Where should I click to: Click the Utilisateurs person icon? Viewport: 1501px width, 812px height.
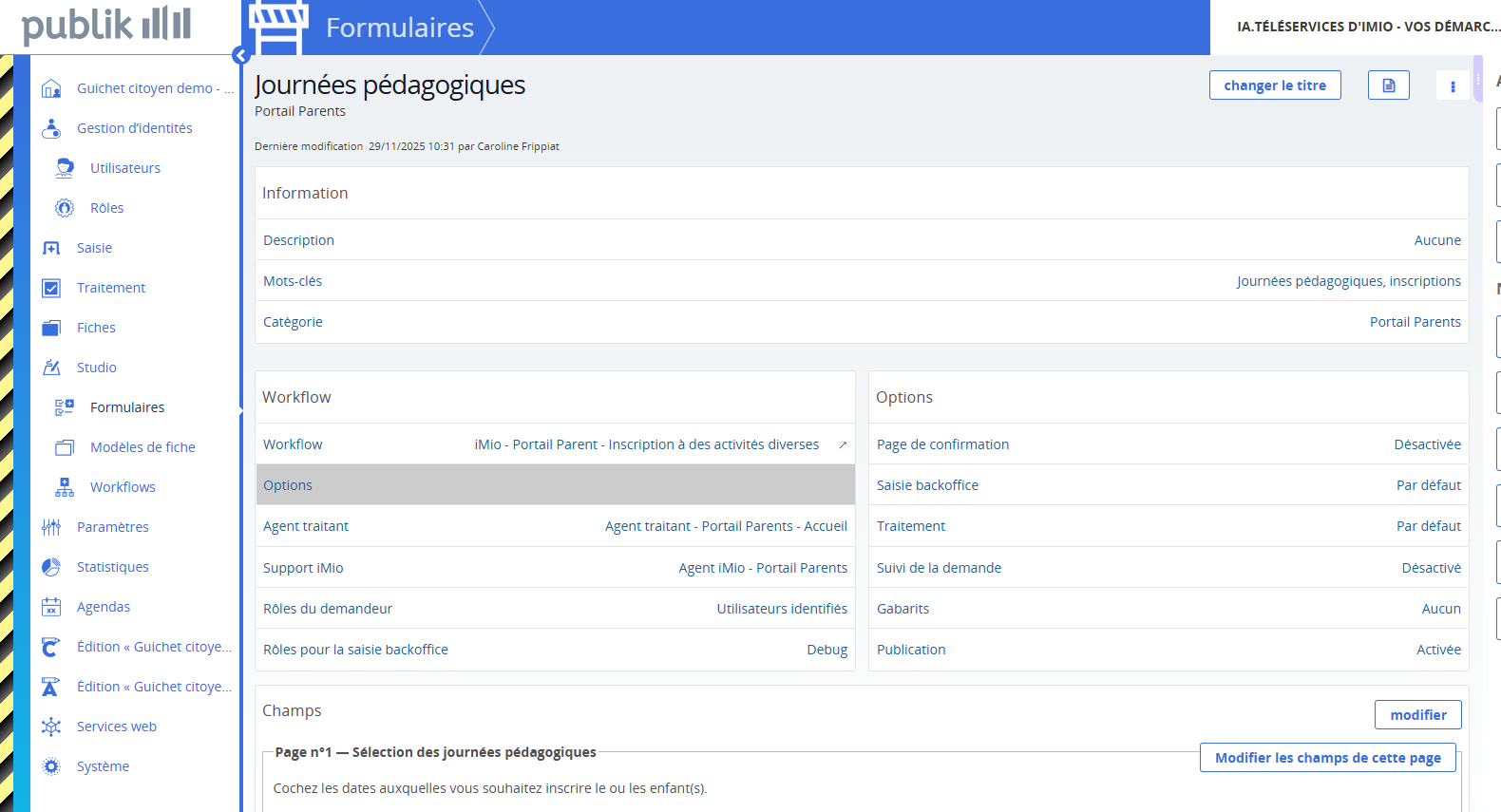point(65,168)
